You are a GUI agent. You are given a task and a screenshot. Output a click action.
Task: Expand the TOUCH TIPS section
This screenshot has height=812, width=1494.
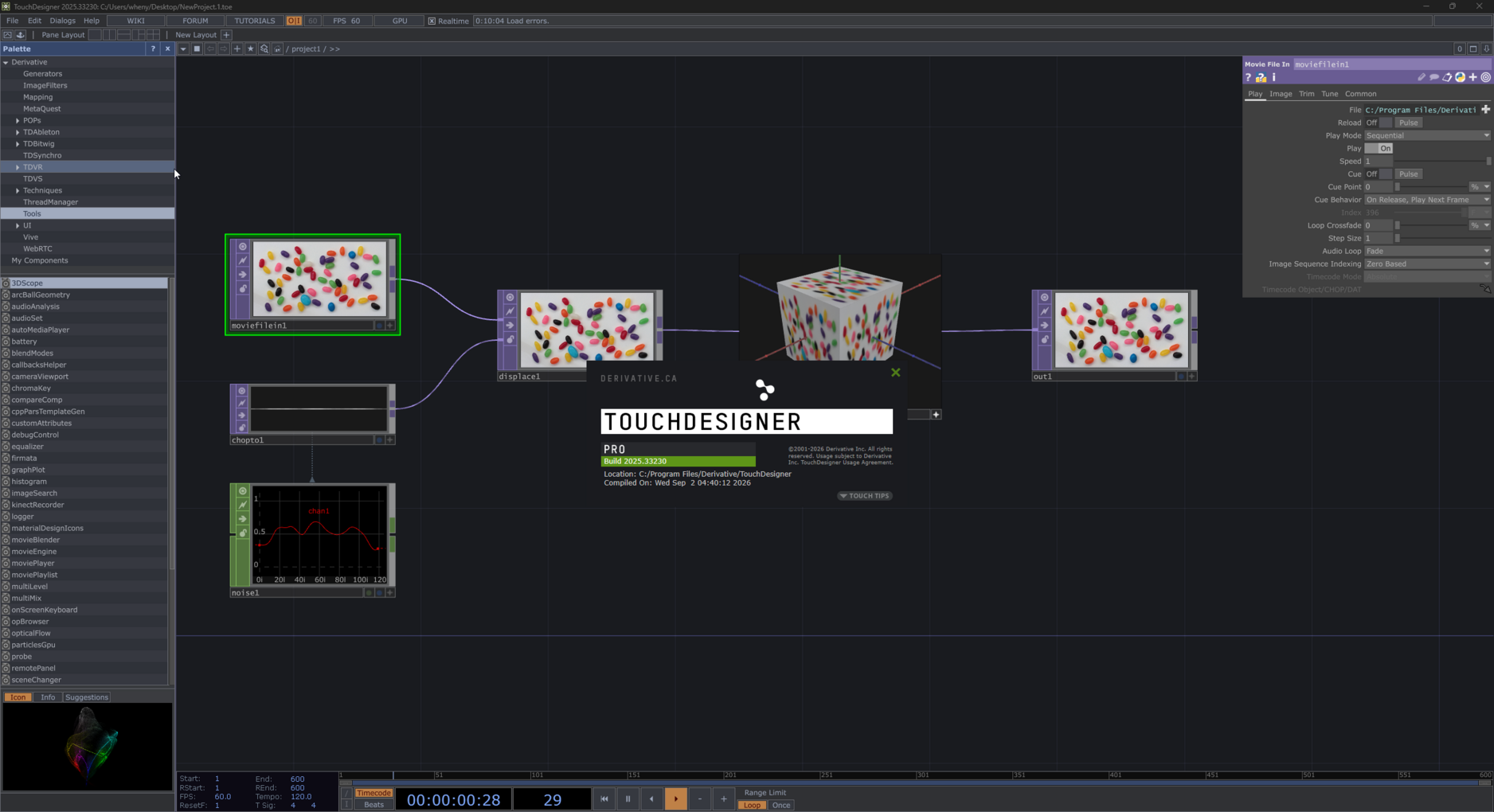865,496
